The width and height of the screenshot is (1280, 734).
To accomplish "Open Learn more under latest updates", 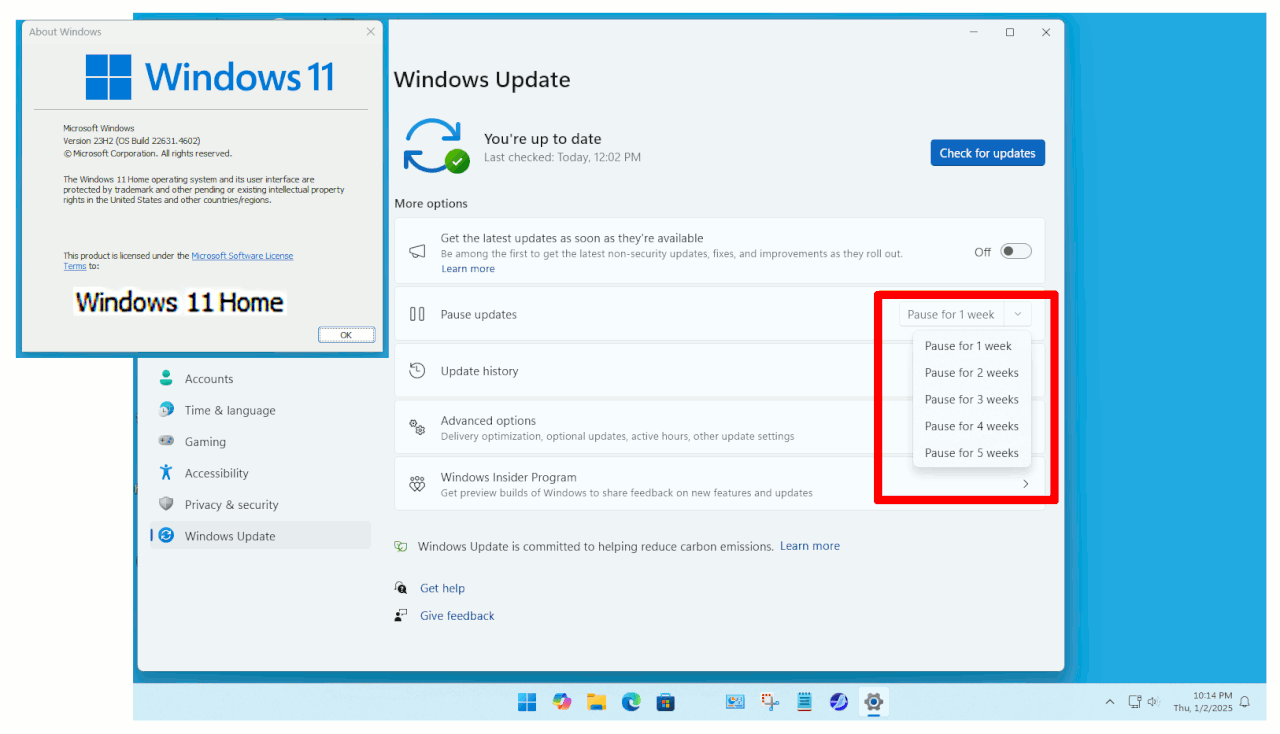I will [x=468, y=269].
